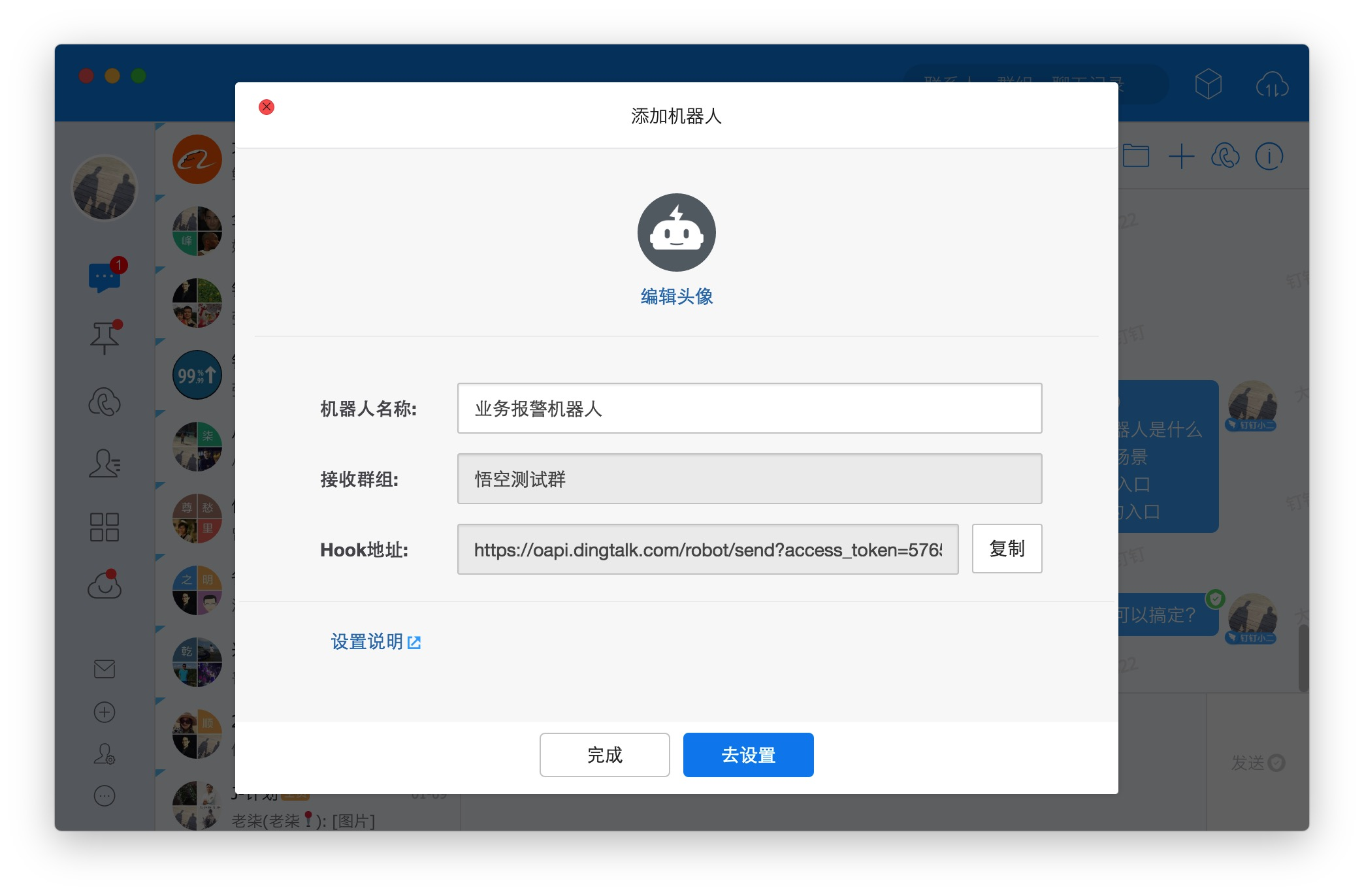Open the group files folder icon
The height and width of the screenshot is (896, 1364).
click(1138, 155)
